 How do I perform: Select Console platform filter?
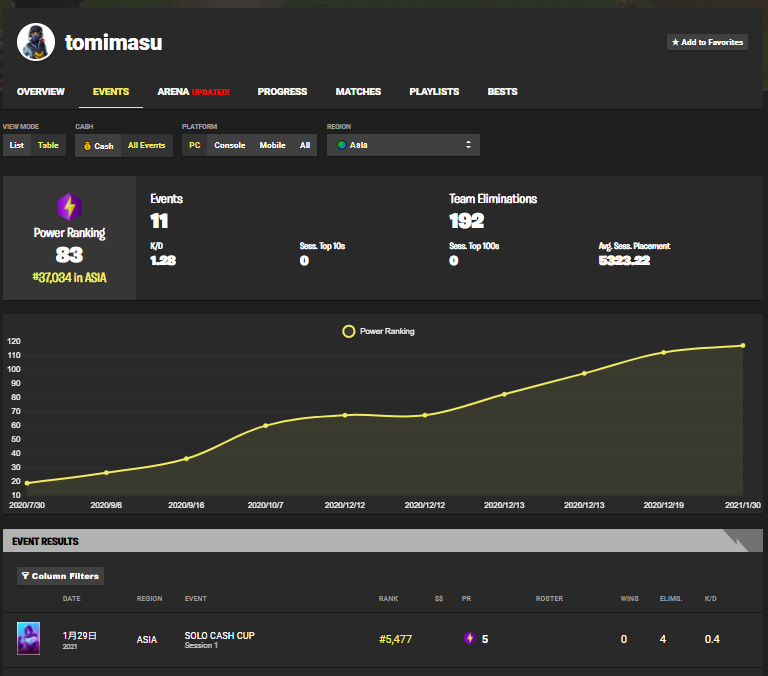coord(230,145)
